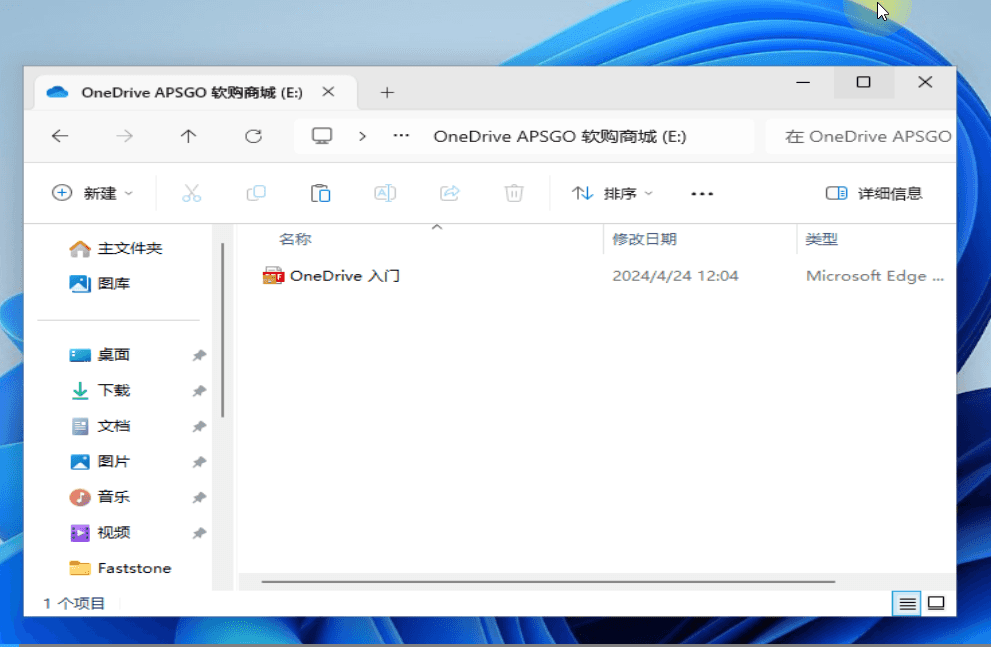Open the 新建 dropdown menu
This screenshot has height=647, width=991.
[92, 193]
